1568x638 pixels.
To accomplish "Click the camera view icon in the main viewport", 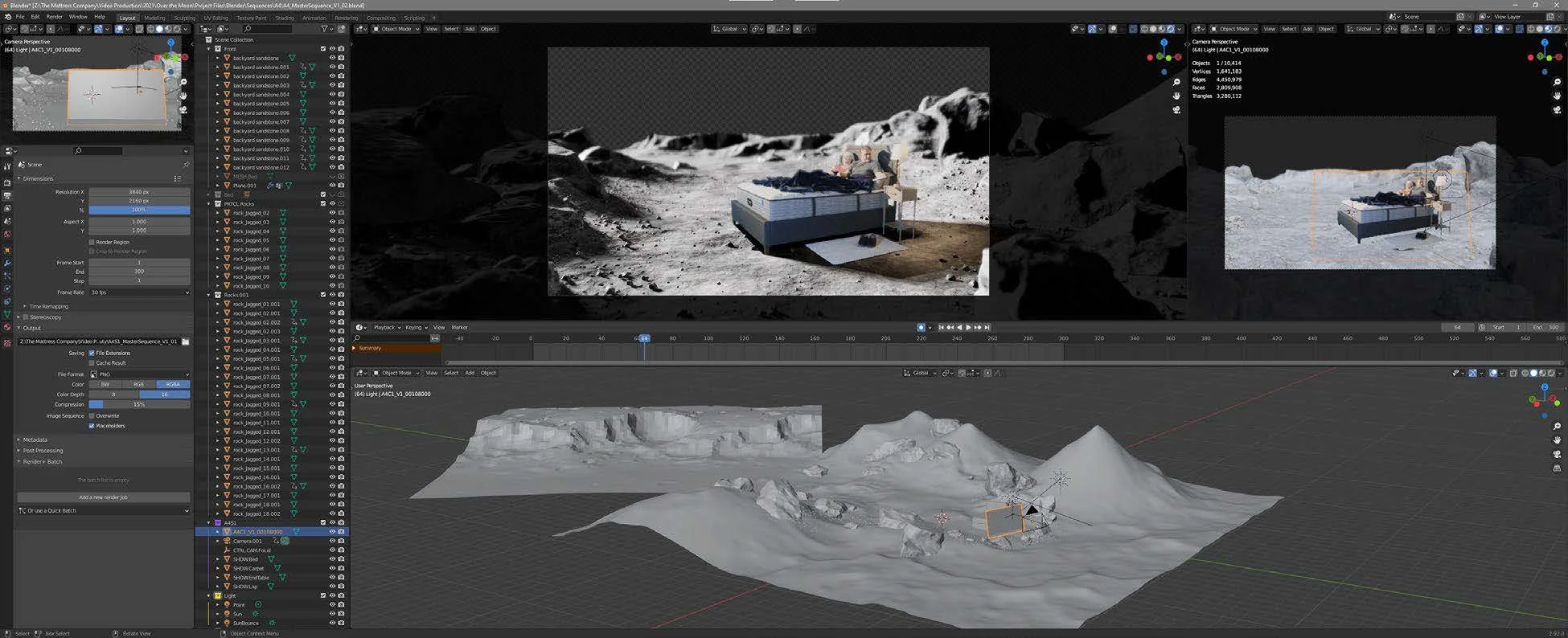I will click(1176, 109).
